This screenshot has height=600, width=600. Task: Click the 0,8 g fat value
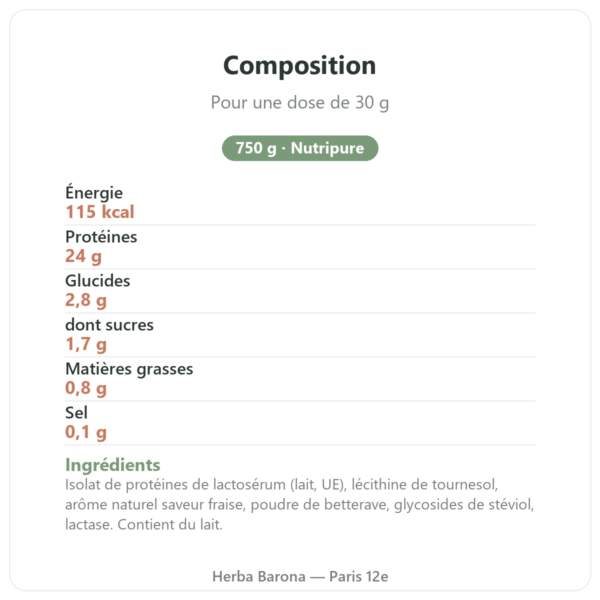click(x=86, y=388)
